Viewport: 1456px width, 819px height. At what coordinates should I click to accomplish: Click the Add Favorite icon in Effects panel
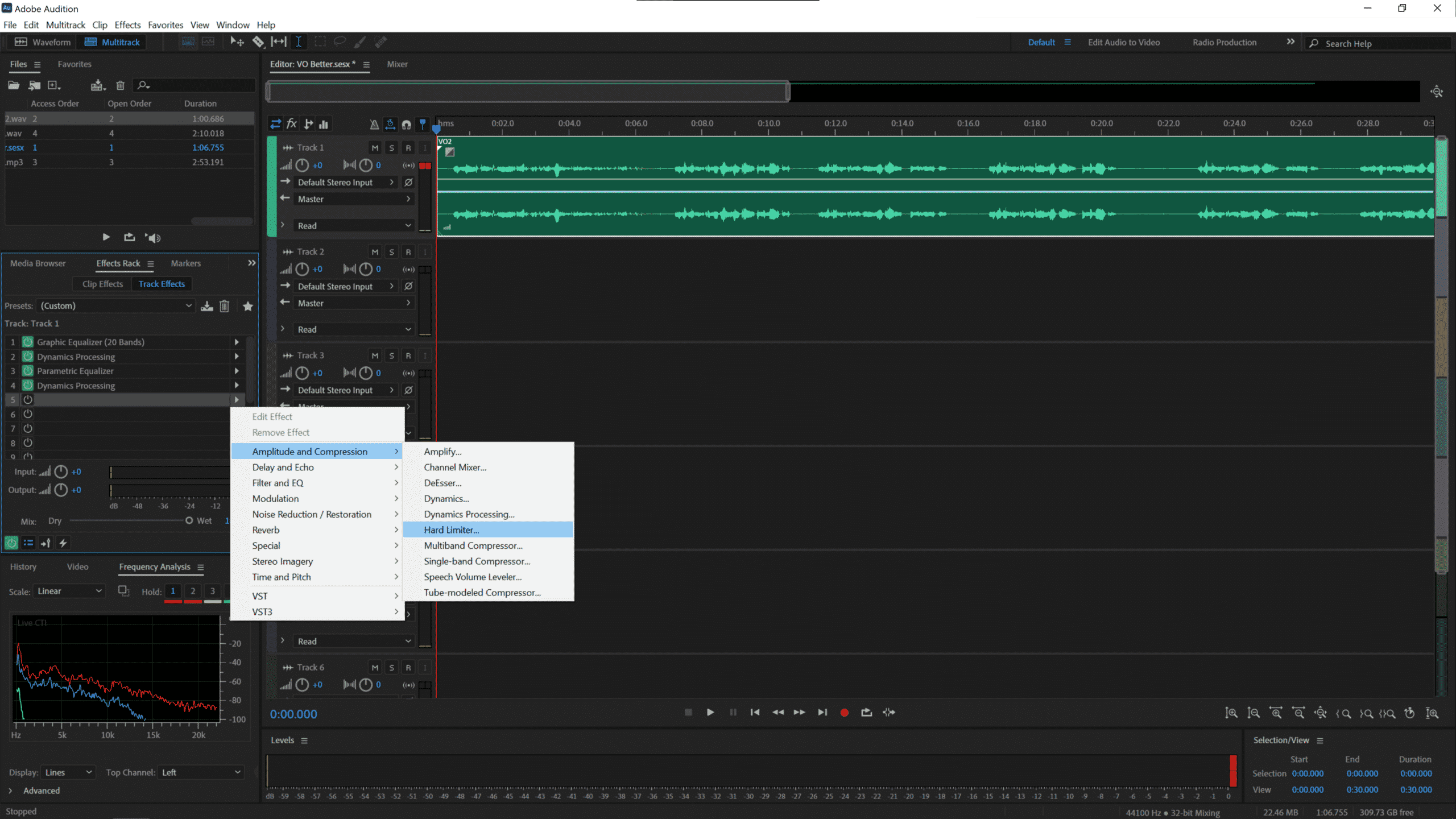(248, 306)
